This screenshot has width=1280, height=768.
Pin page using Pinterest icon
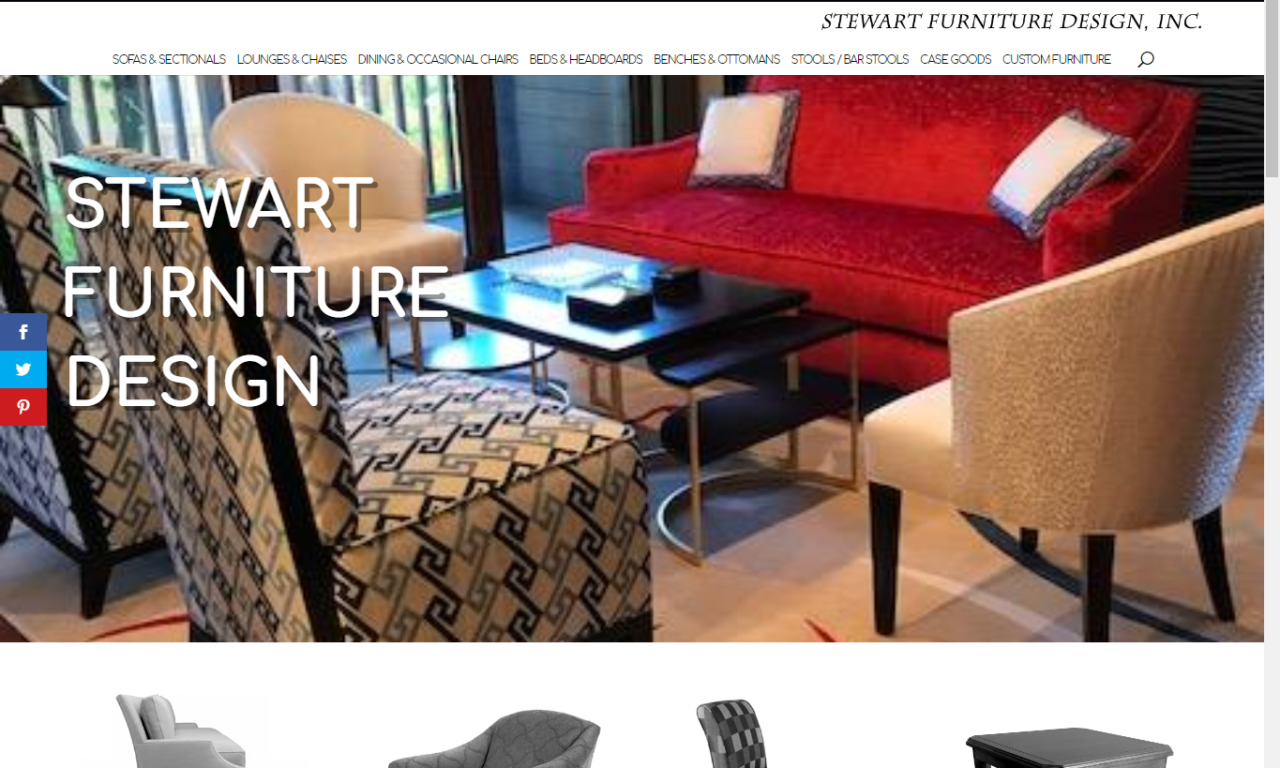(x=23, y=407)
